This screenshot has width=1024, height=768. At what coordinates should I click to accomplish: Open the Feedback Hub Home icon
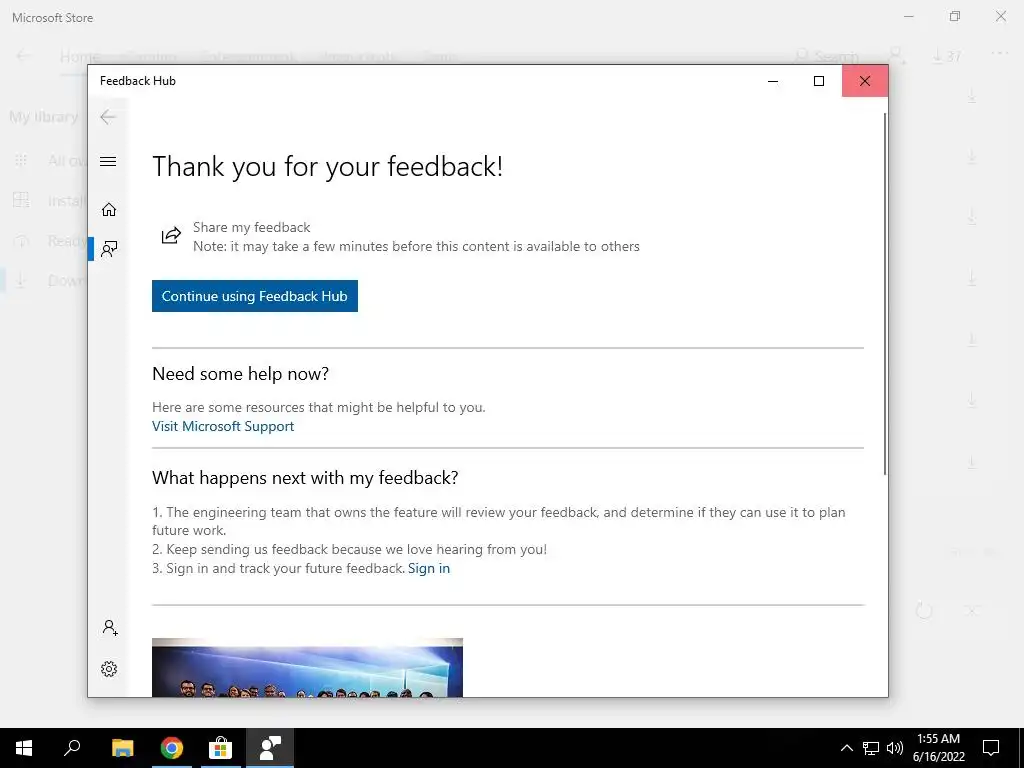coord(108,210)
